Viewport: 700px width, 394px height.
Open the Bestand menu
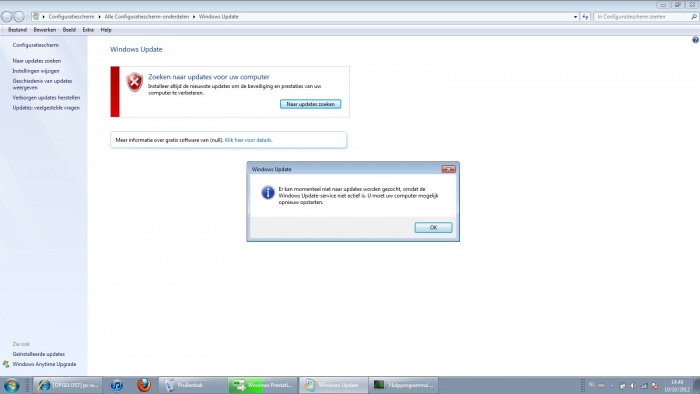pyautogui.click(x=17, y=30)
